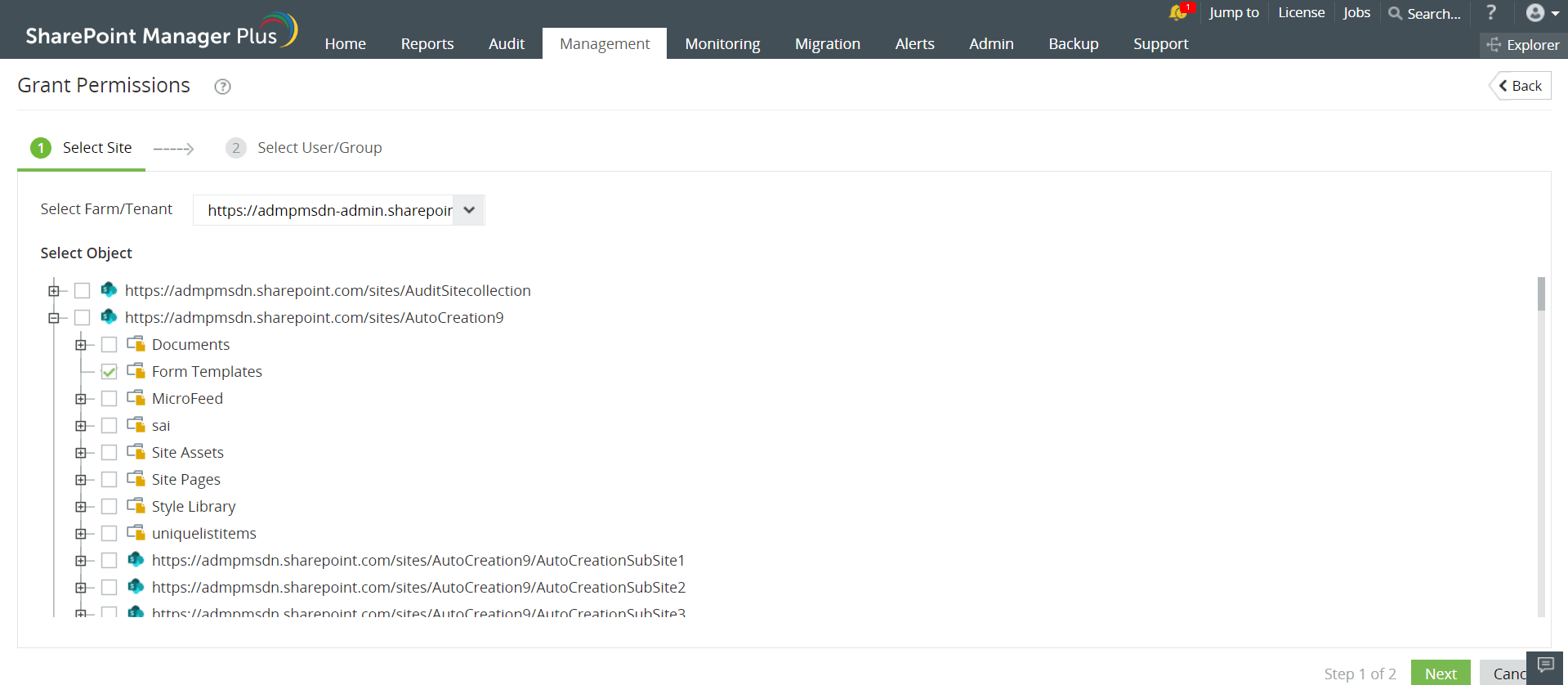Viewport: 1568px width, 685px height.
Task: Expand the AutoCreationSubSite1 node
Action: (x=80, y=560)
